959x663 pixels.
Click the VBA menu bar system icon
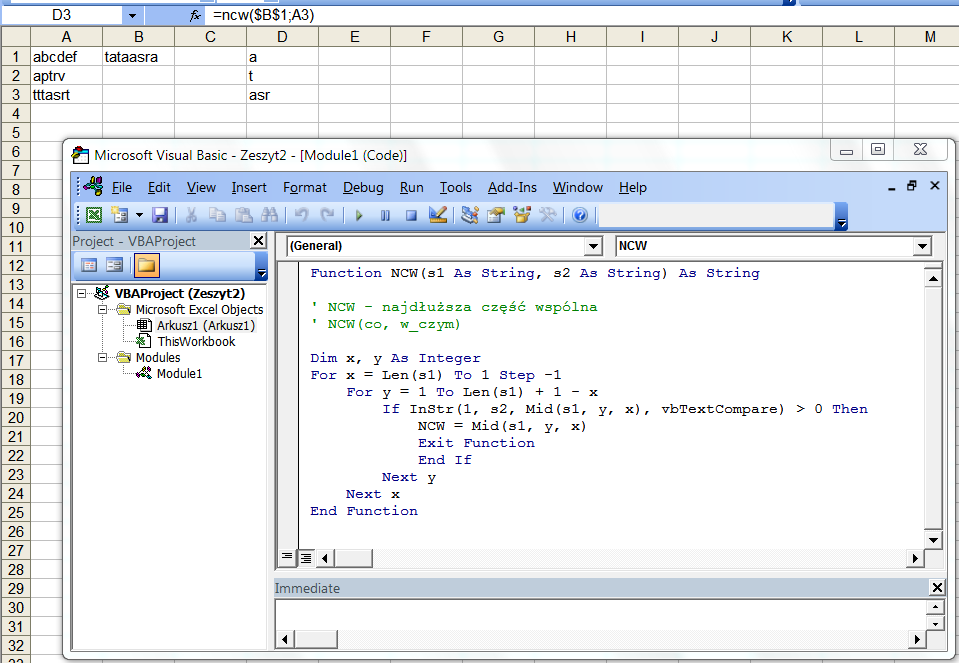[93, 186]
